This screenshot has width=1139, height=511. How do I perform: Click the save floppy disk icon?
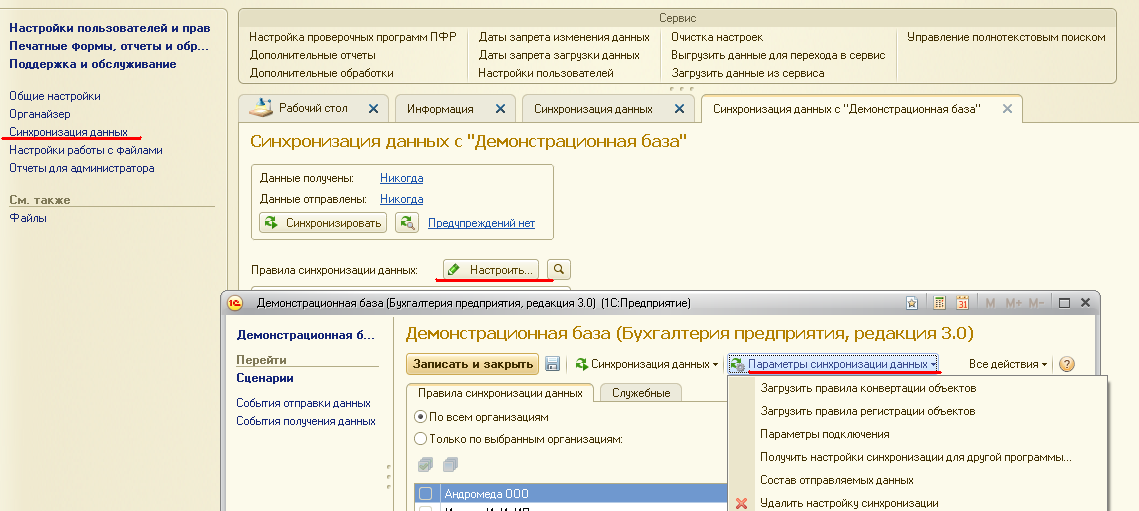552,363
